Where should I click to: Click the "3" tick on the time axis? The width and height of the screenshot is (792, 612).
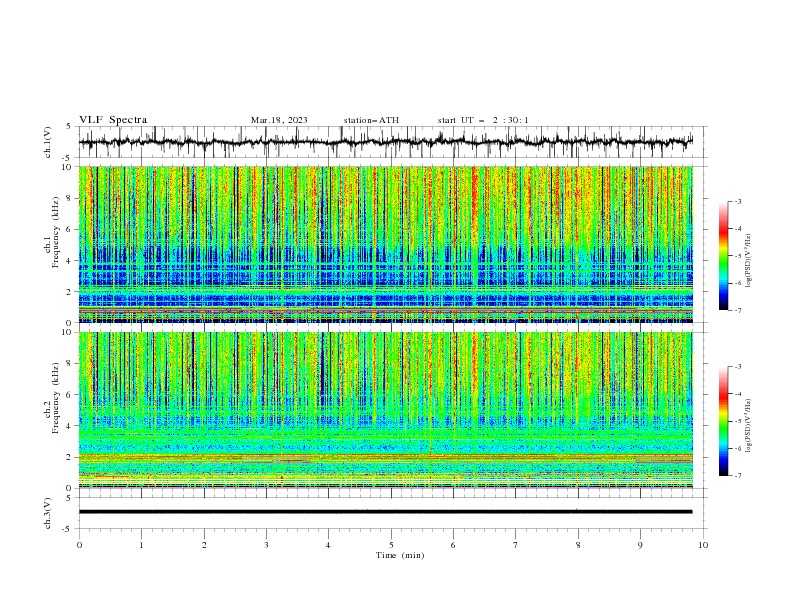pyautogui.click(x=266, y=545)
